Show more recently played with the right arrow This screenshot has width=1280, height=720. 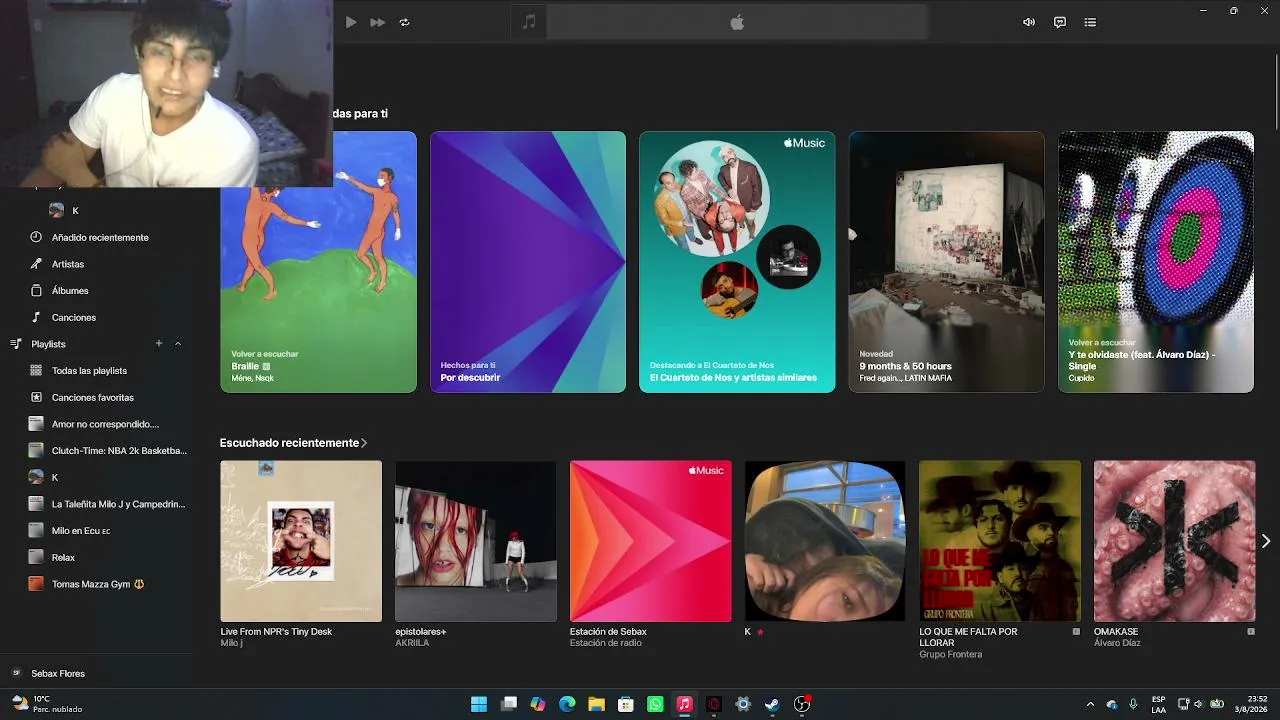click(1265, 541)
